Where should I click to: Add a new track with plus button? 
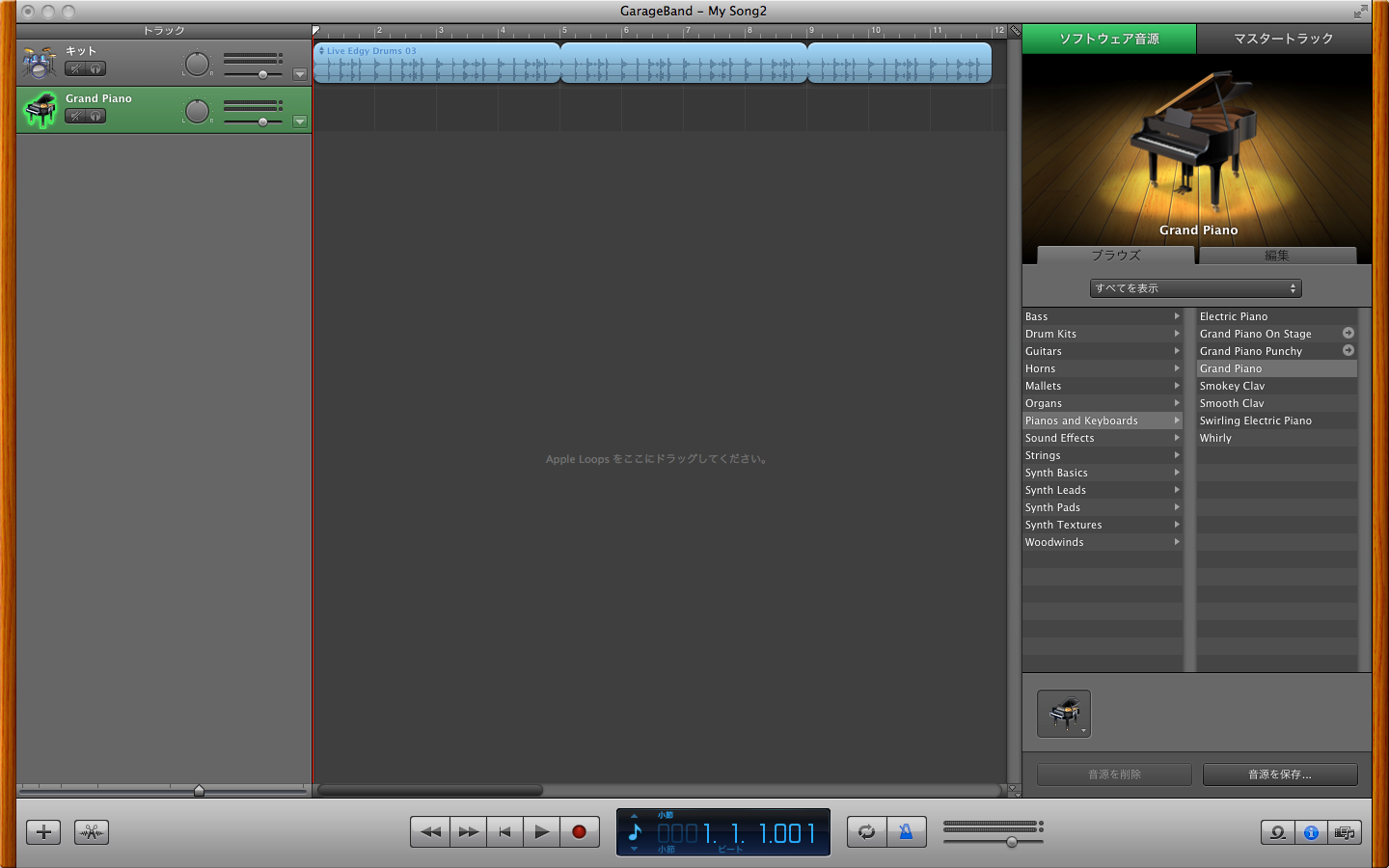point(43,831)
